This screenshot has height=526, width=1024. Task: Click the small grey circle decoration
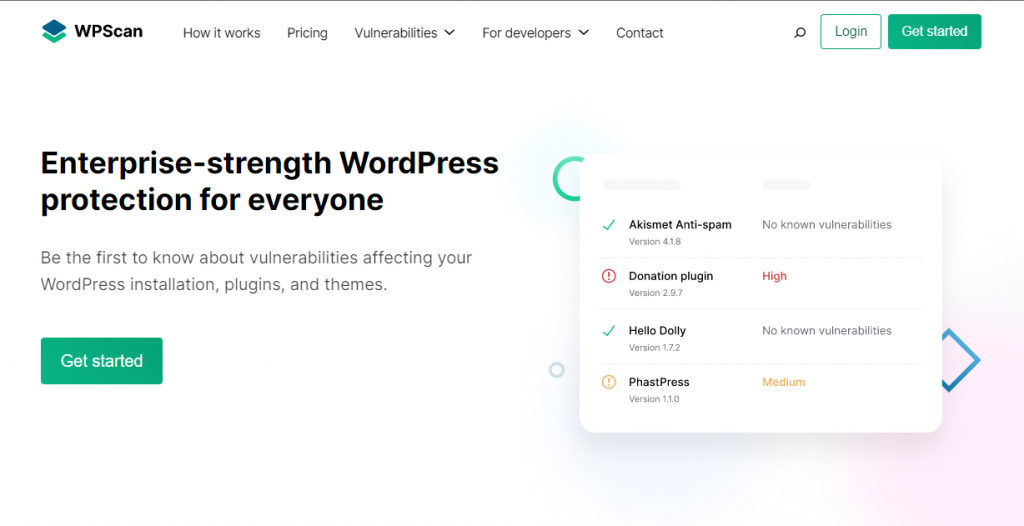557,370
